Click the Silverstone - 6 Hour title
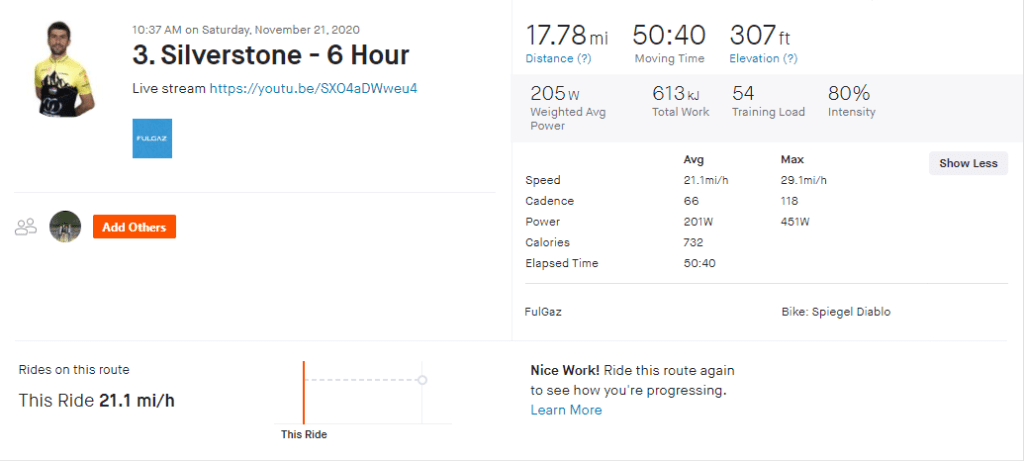1024x461 pixels. (270, 54)
